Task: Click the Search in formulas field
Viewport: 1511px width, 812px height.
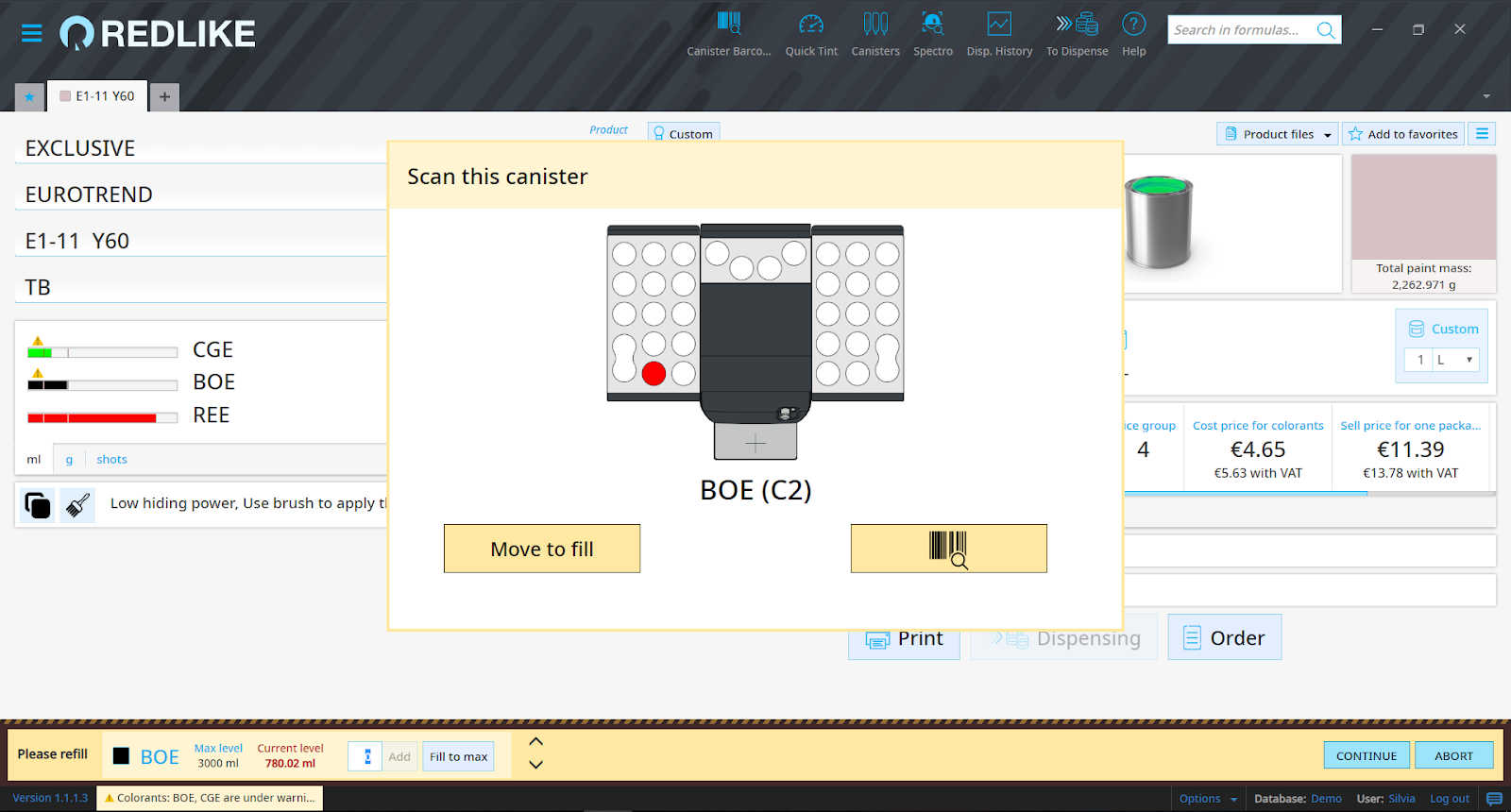Action: (x=1239, y=30)
